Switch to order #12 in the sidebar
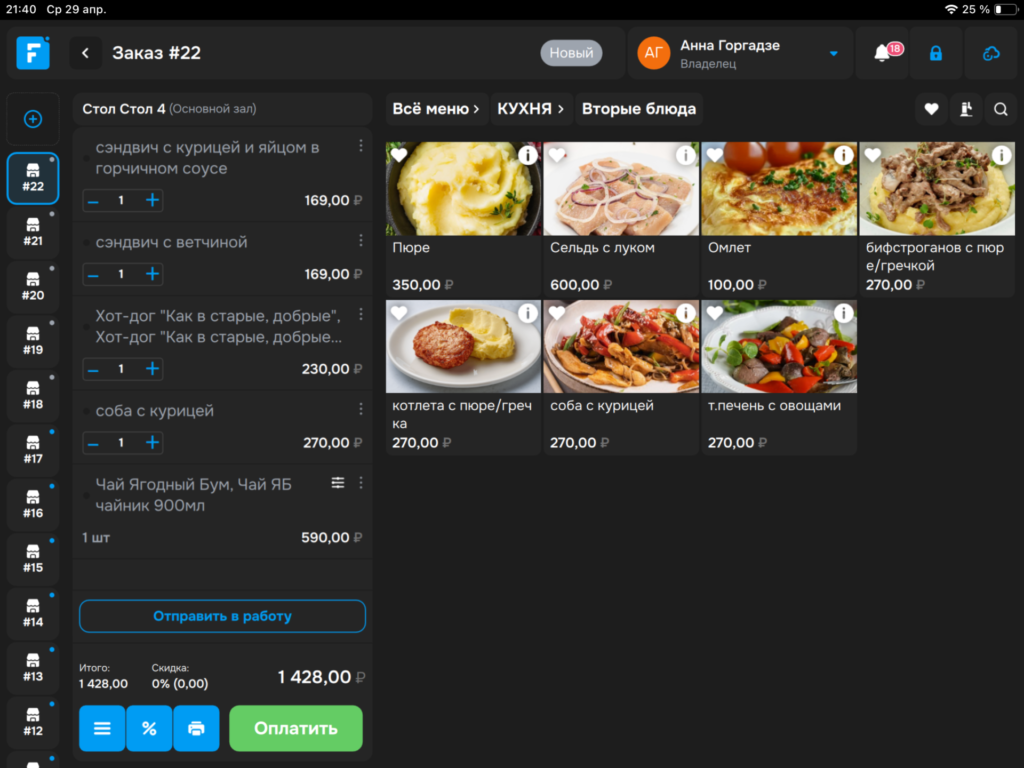The image size is (1024, 768). coord(33,722)
